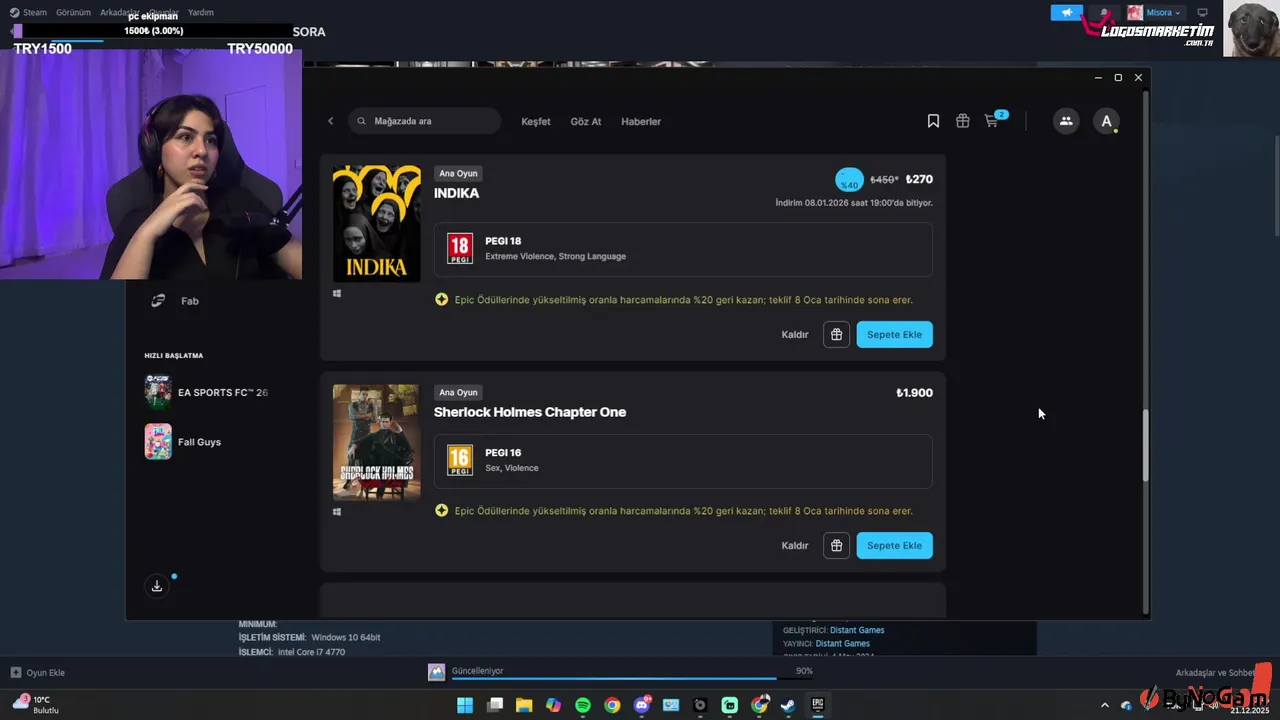The image size is (1280, 720).
Task: Open Steam from the taskbar
Action: coord(788,705)
